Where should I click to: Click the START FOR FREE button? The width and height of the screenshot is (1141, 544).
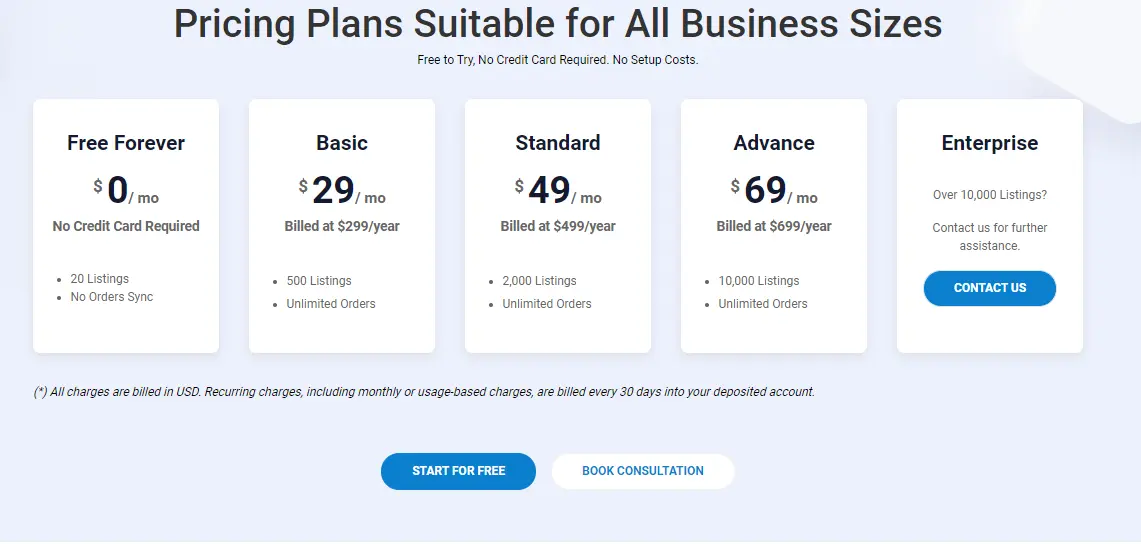(x=458, y=471)
